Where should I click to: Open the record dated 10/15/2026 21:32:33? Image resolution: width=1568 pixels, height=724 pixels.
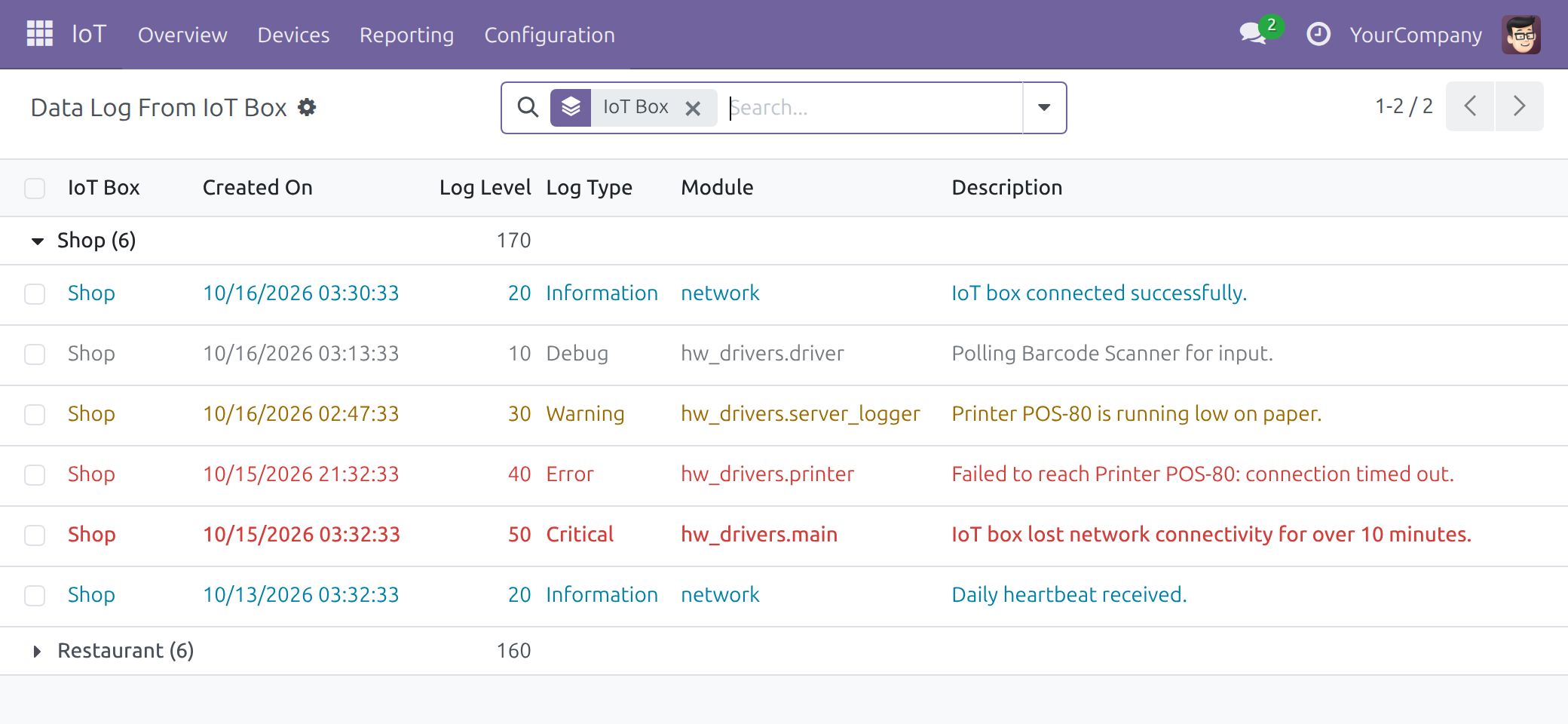coord(301,474)
